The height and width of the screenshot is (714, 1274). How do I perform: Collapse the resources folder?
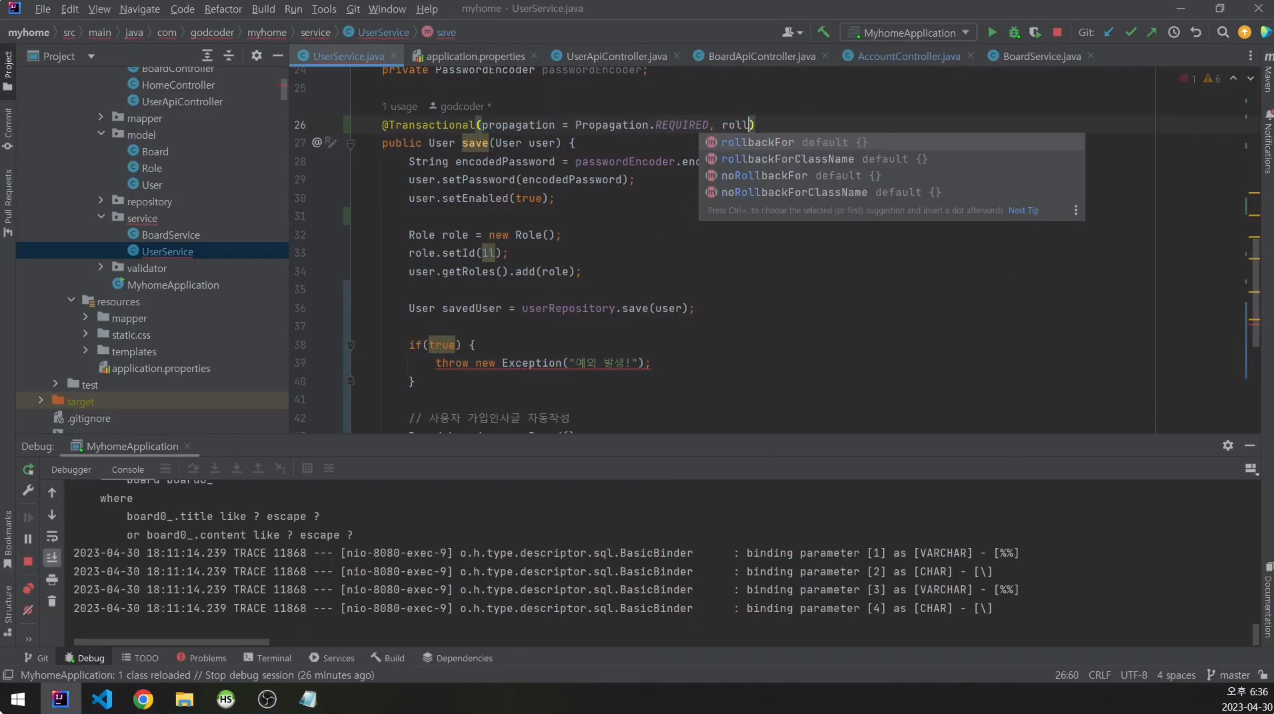[x=71, y=300]
